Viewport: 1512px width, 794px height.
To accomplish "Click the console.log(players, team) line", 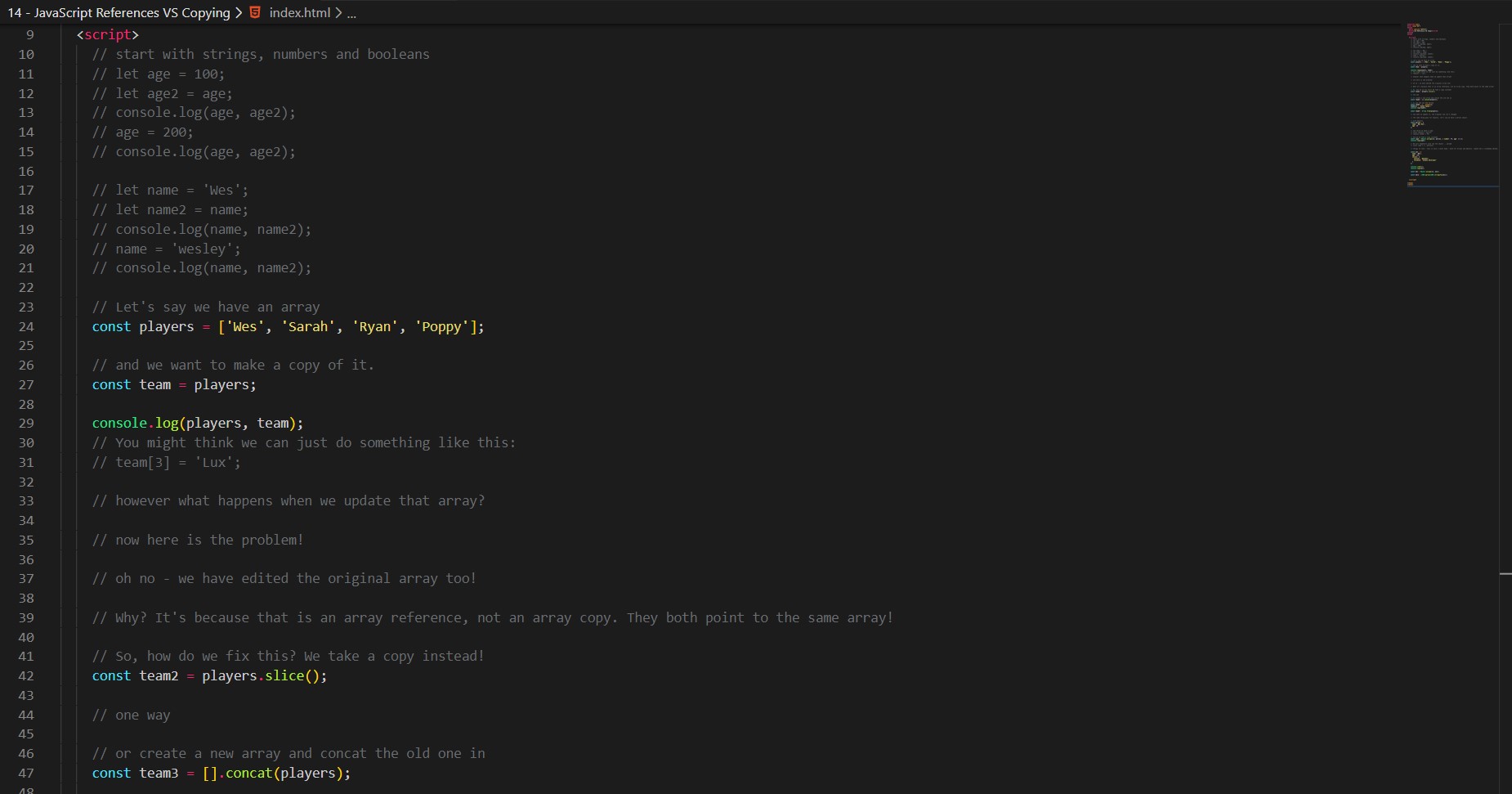I will point(198,423).
